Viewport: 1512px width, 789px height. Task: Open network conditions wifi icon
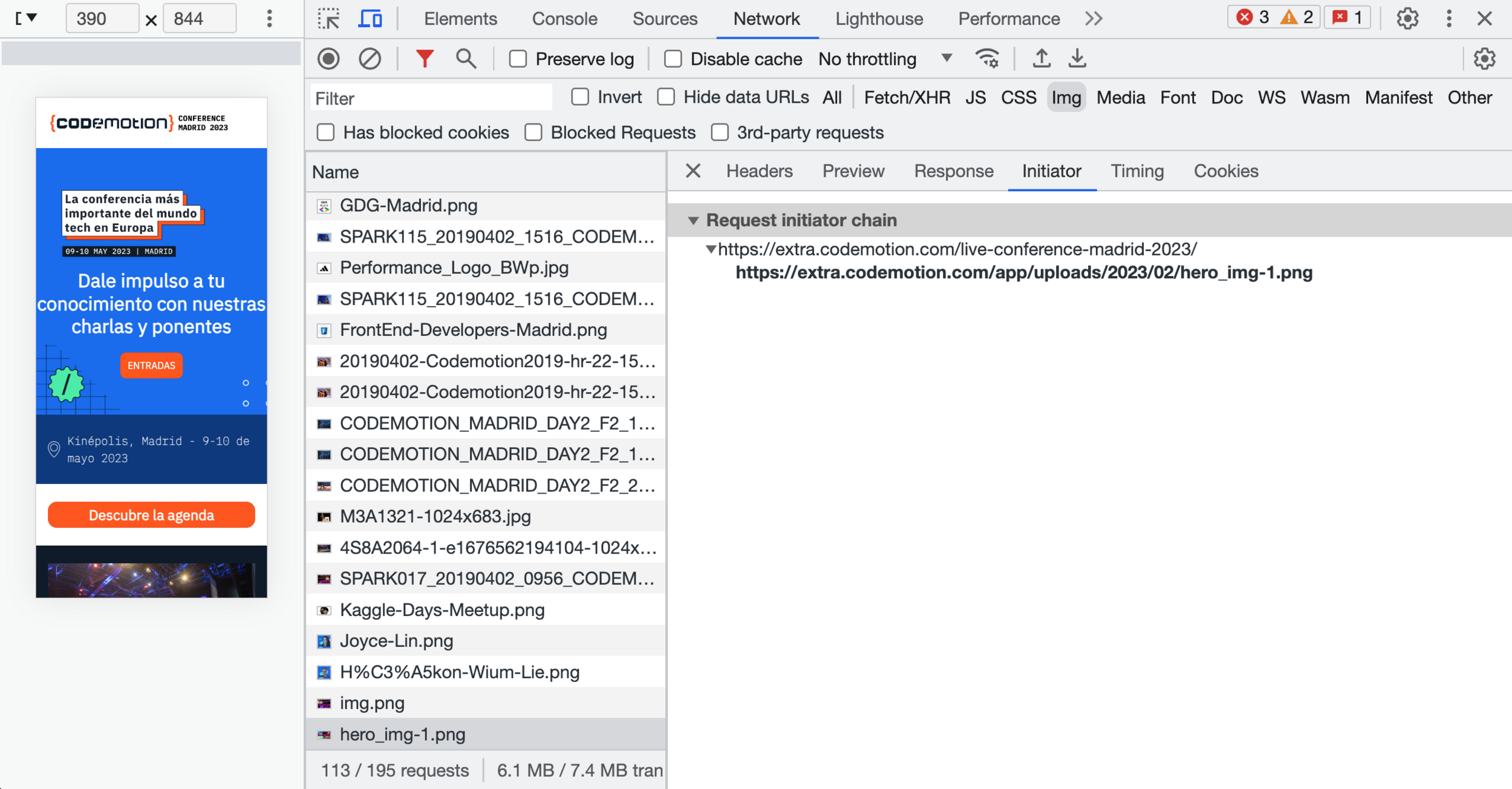(987, 59)
